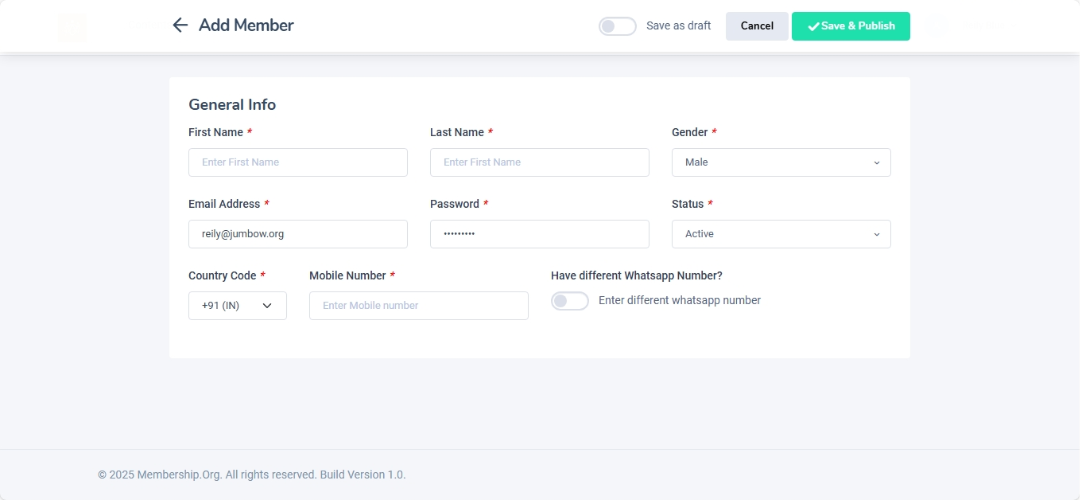Click the footer copyright text

[251, 475]
